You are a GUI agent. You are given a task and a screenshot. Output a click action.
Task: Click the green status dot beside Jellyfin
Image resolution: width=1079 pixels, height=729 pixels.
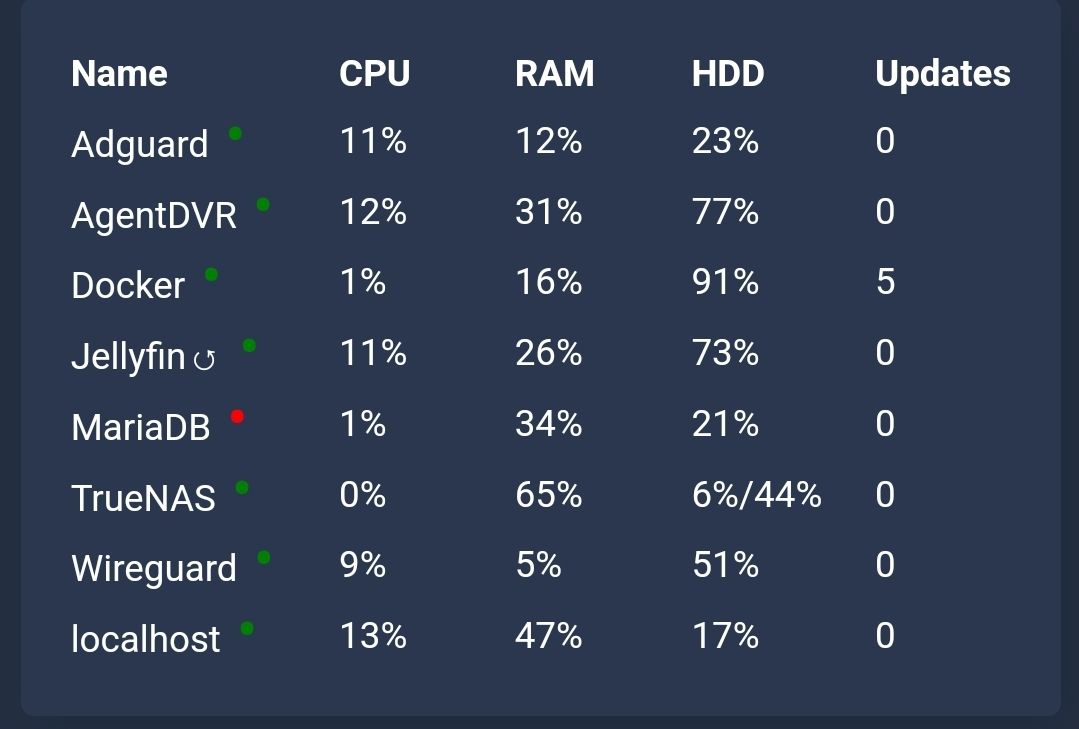pyautogui.click(x=249, y=346)
